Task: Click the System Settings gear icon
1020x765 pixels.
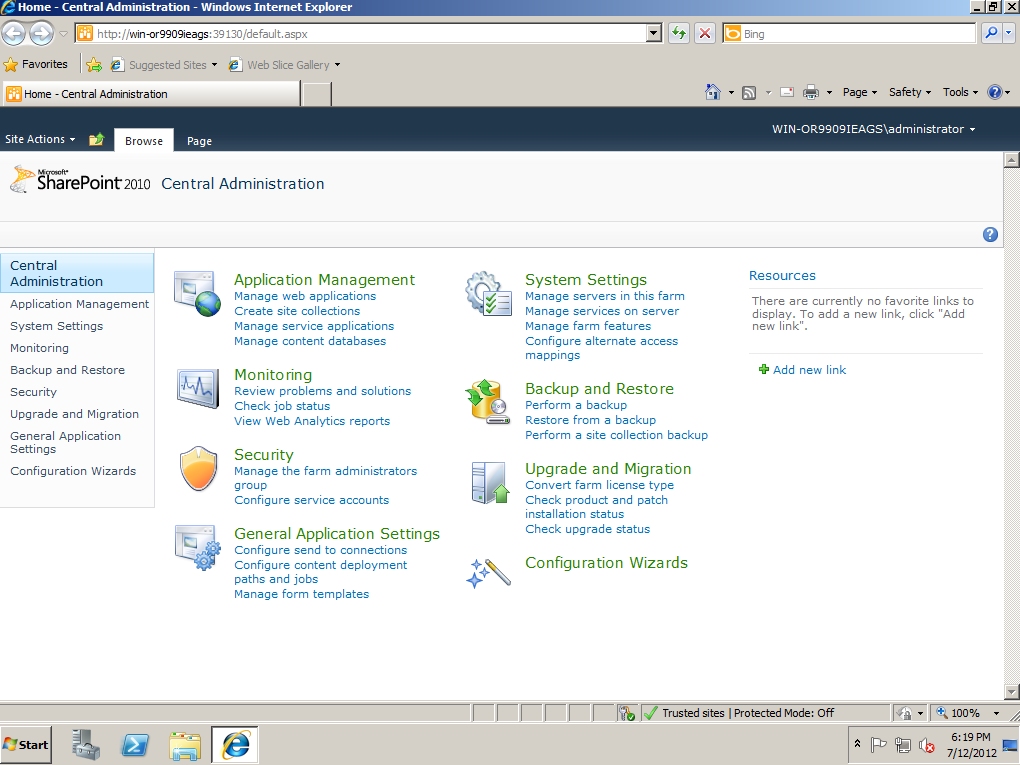Action: [488, 294]
